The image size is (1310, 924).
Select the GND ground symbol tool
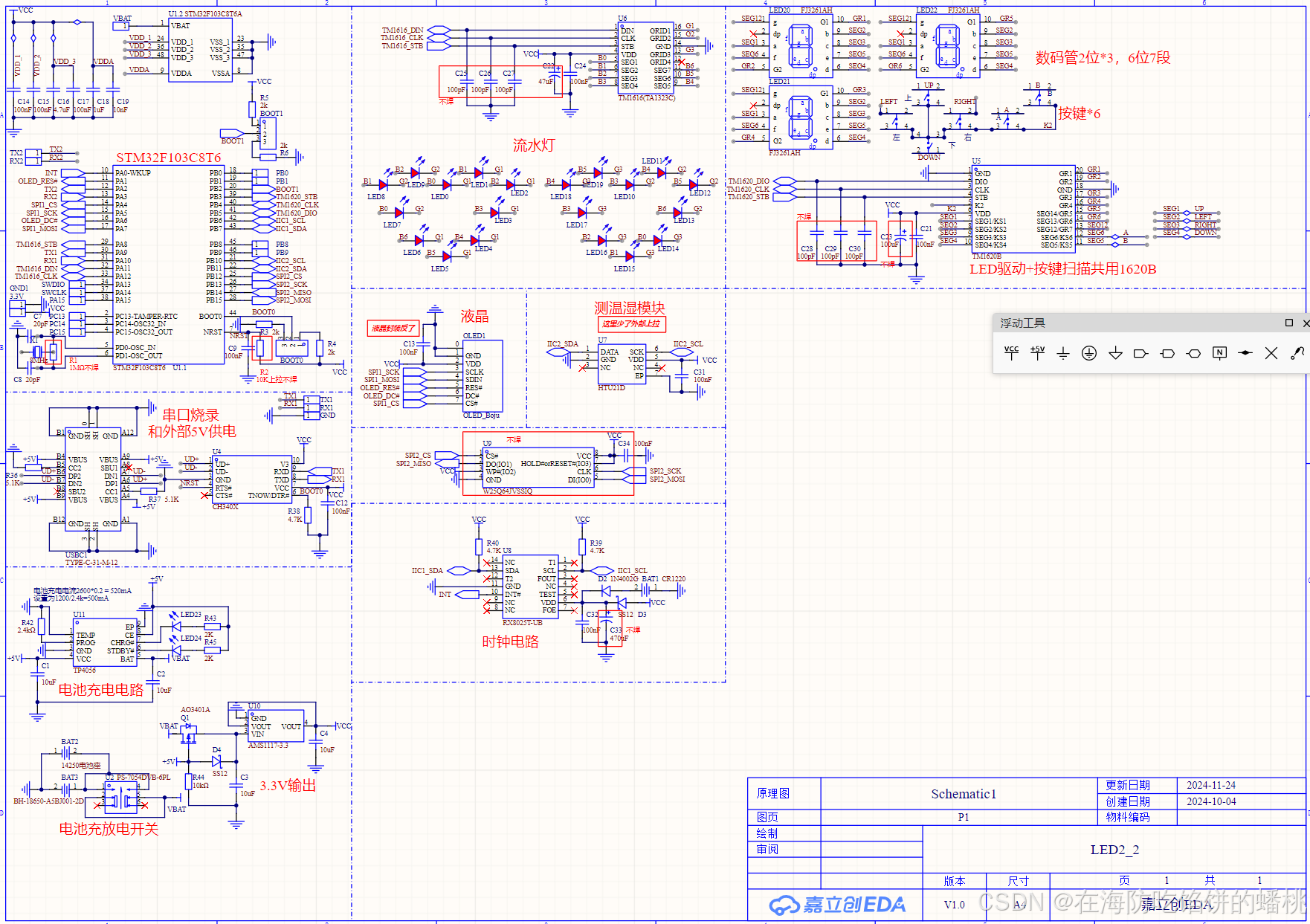[1063, 353]
